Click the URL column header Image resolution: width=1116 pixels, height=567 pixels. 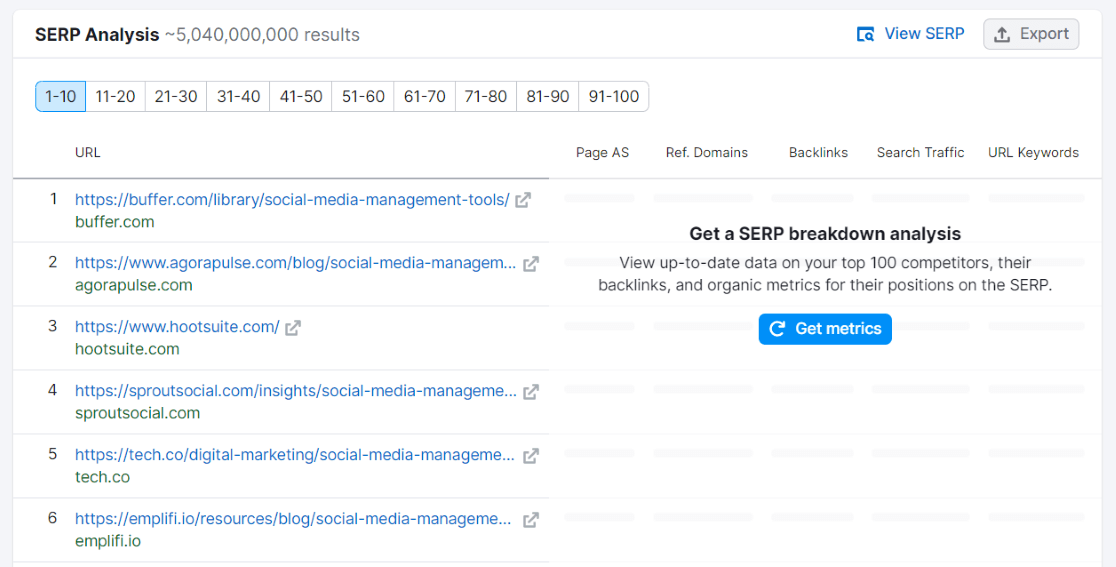88,152
